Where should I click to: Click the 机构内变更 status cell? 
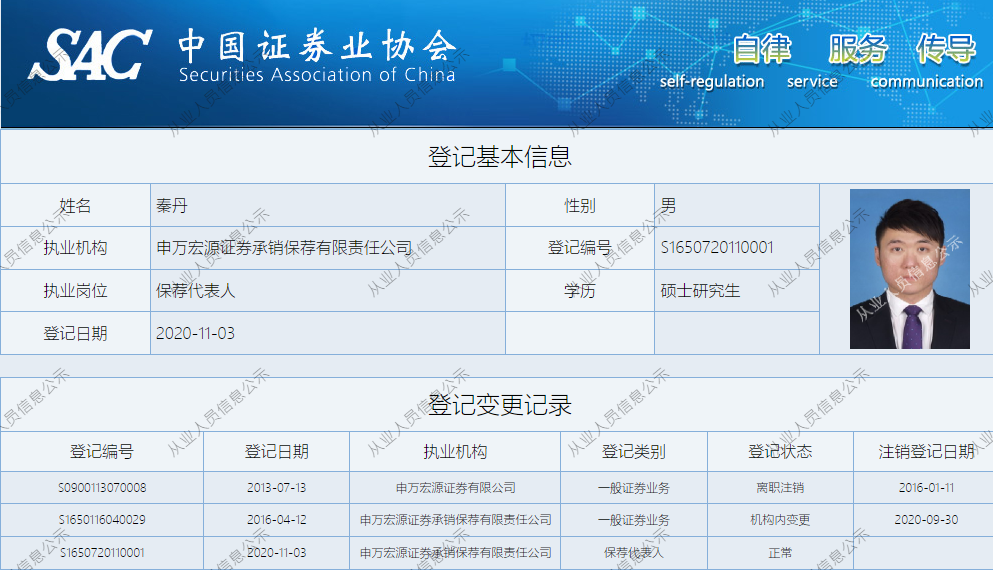click(x=780, y=520)
